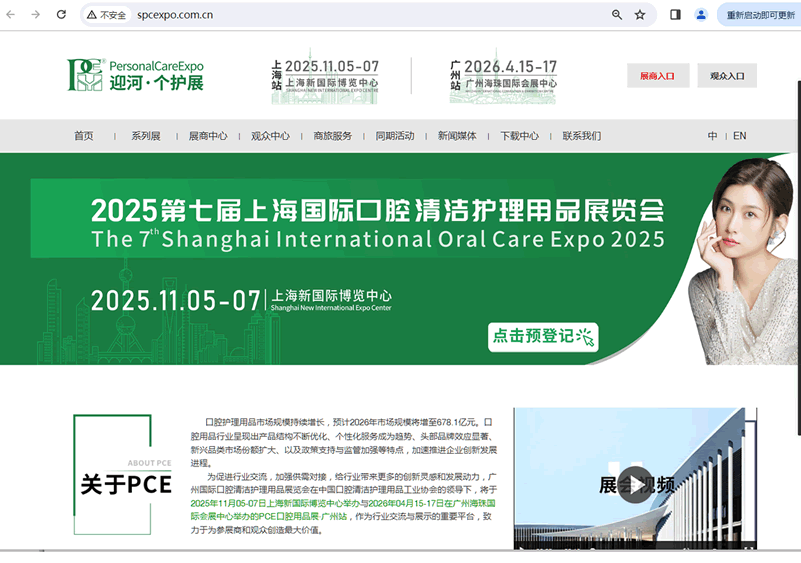Open the 新闻媒体 navigation item
Viewport: 801px width, 563px height.
coord(457,136)
